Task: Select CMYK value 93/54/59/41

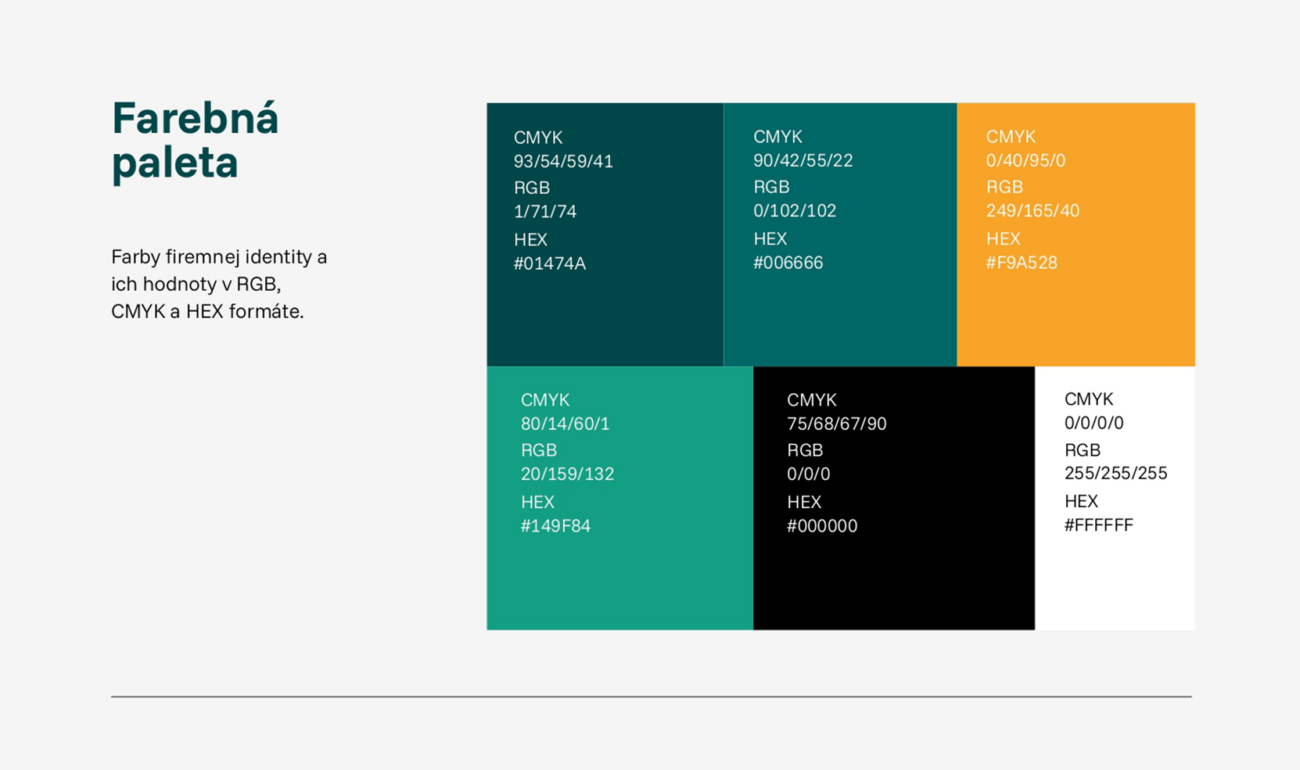Action: click(x=563, y=162)
